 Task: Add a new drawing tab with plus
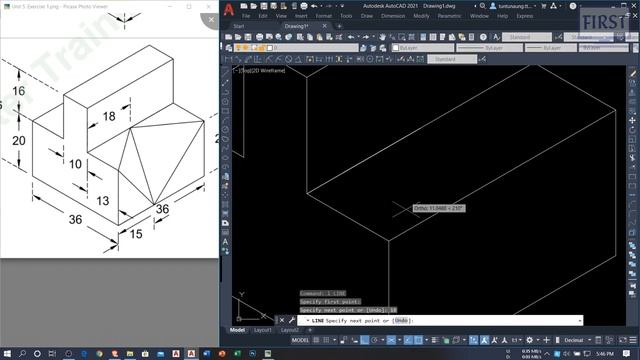point(339,26)
